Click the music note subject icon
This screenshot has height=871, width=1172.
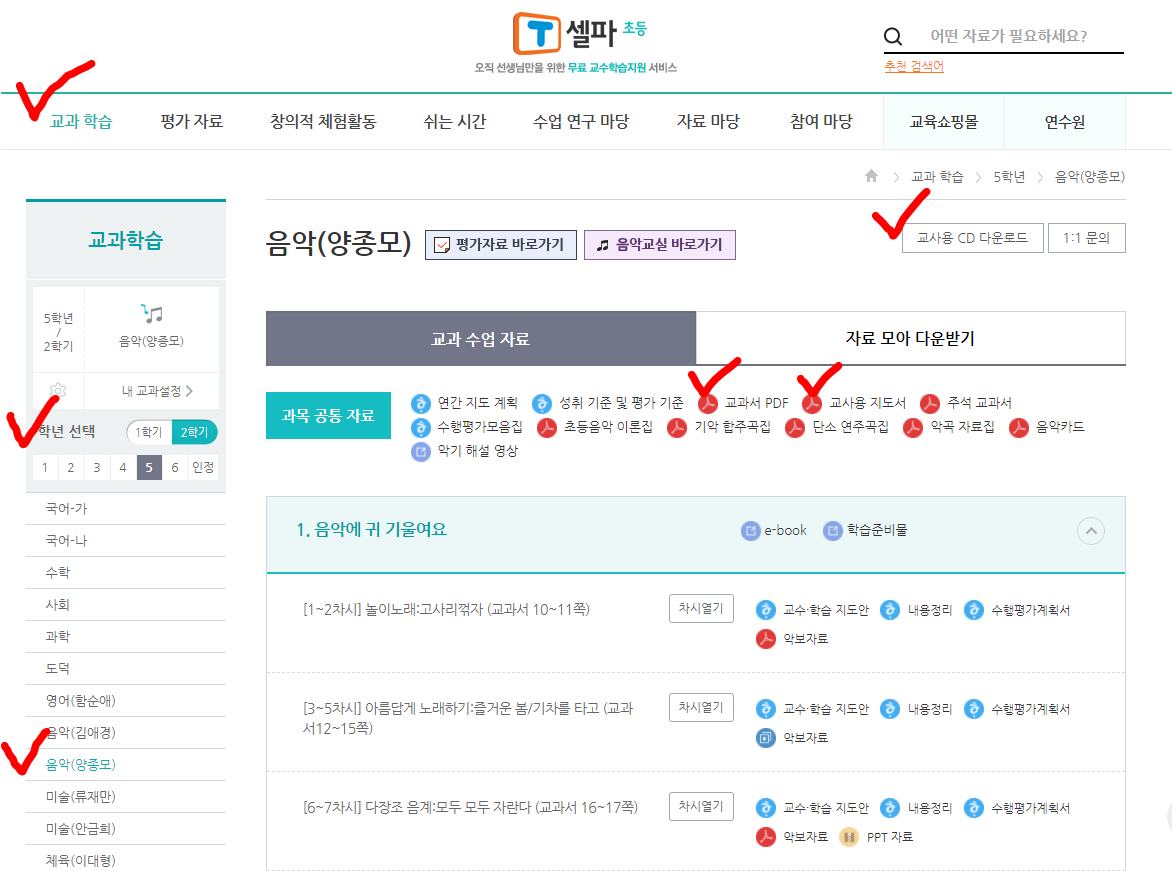[x=152, y=313]
